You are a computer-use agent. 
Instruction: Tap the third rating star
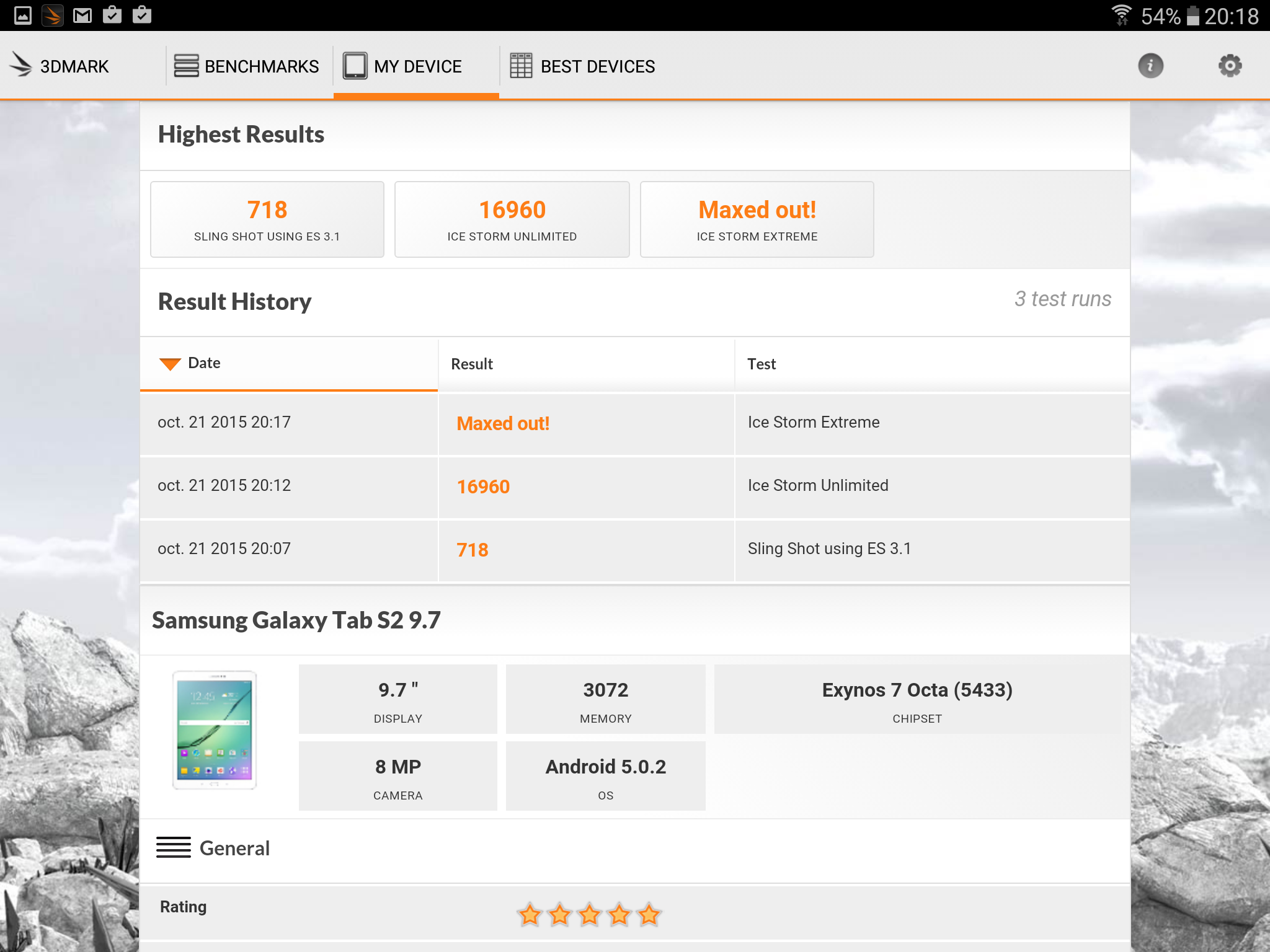coord(590,914)
